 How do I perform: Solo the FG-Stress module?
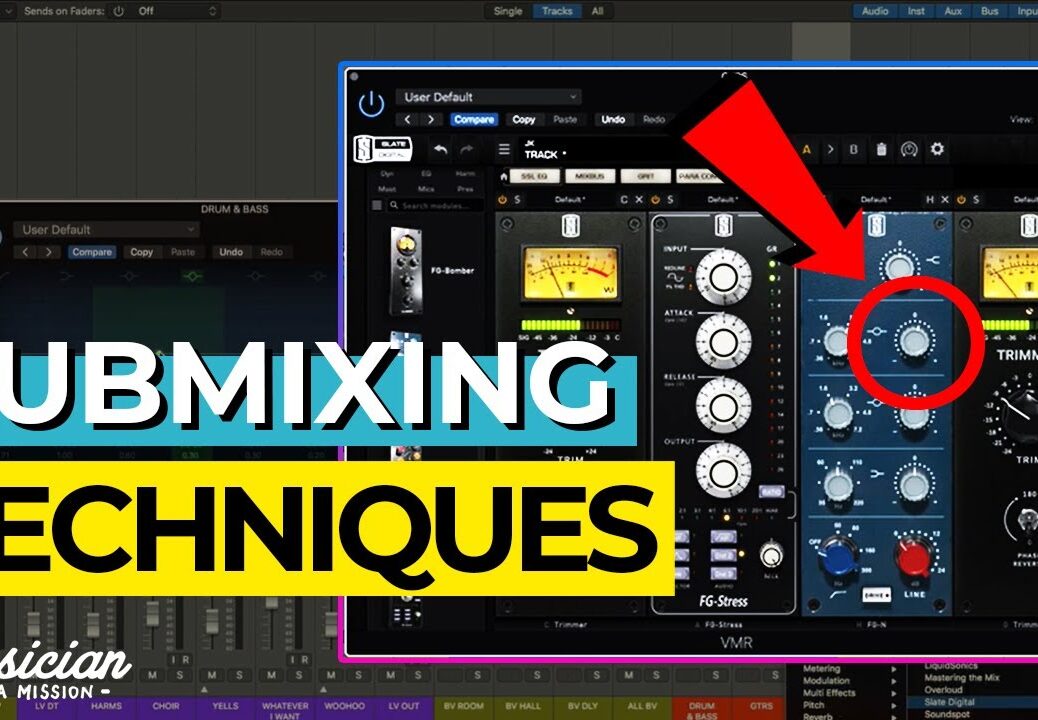tap(671, 199)
